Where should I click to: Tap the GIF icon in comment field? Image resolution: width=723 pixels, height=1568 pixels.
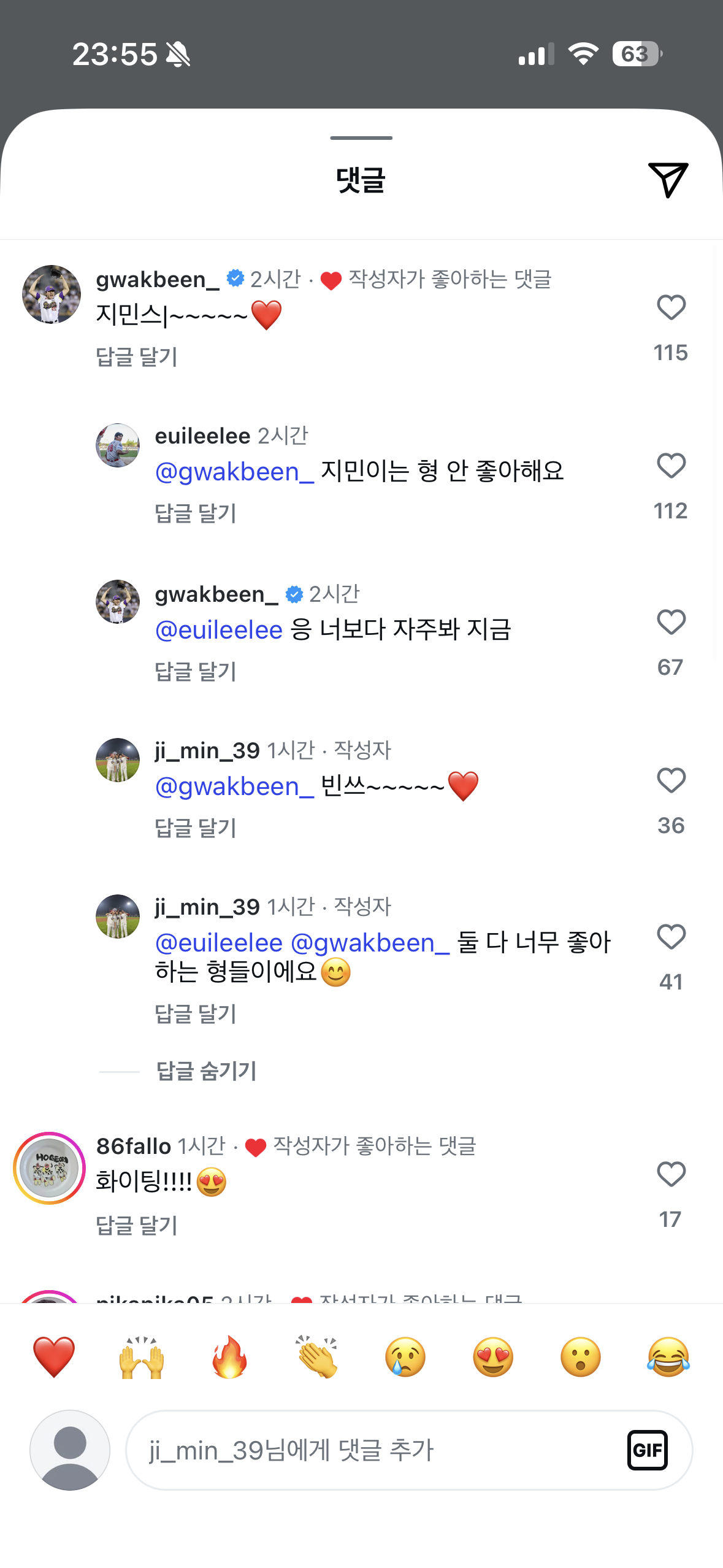(647, 1450)
